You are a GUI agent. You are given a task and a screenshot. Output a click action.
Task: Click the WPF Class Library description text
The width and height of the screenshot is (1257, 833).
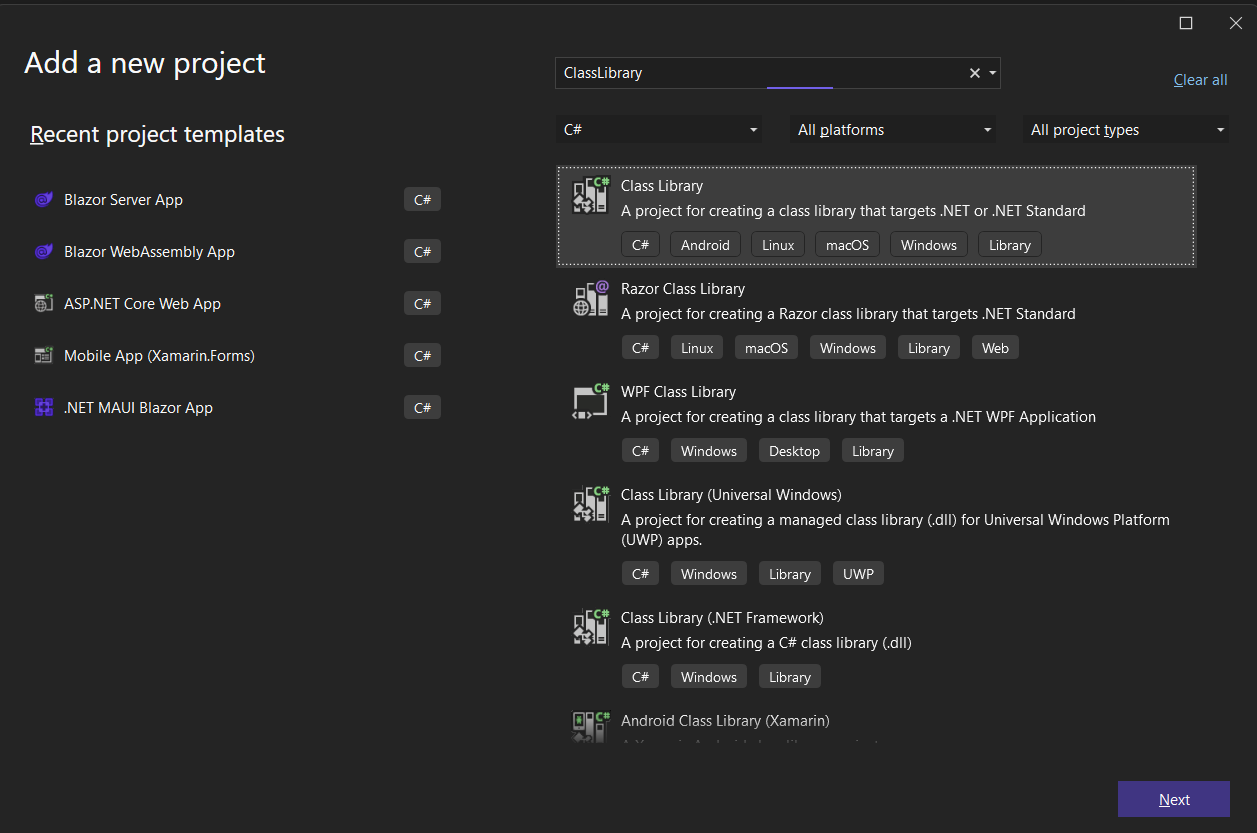click(x=858, y=417)
